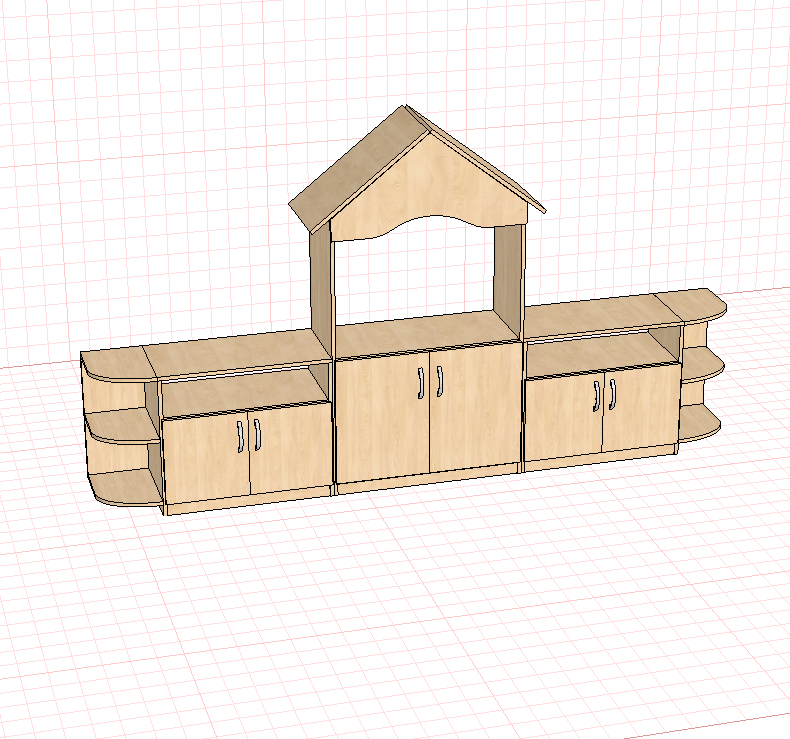Select the plinth under the left cabinet
The image size is (790, 739).
click(x=249, y=501)
